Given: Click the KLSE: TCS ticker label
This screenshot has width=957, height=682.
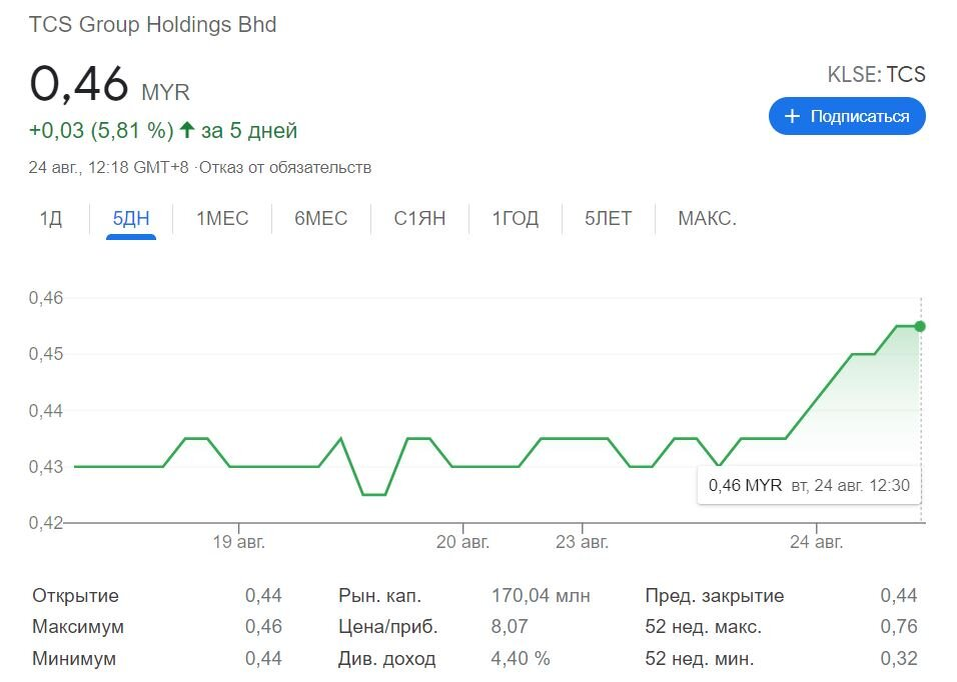Looking at the screenshot, I should (876, 74).
